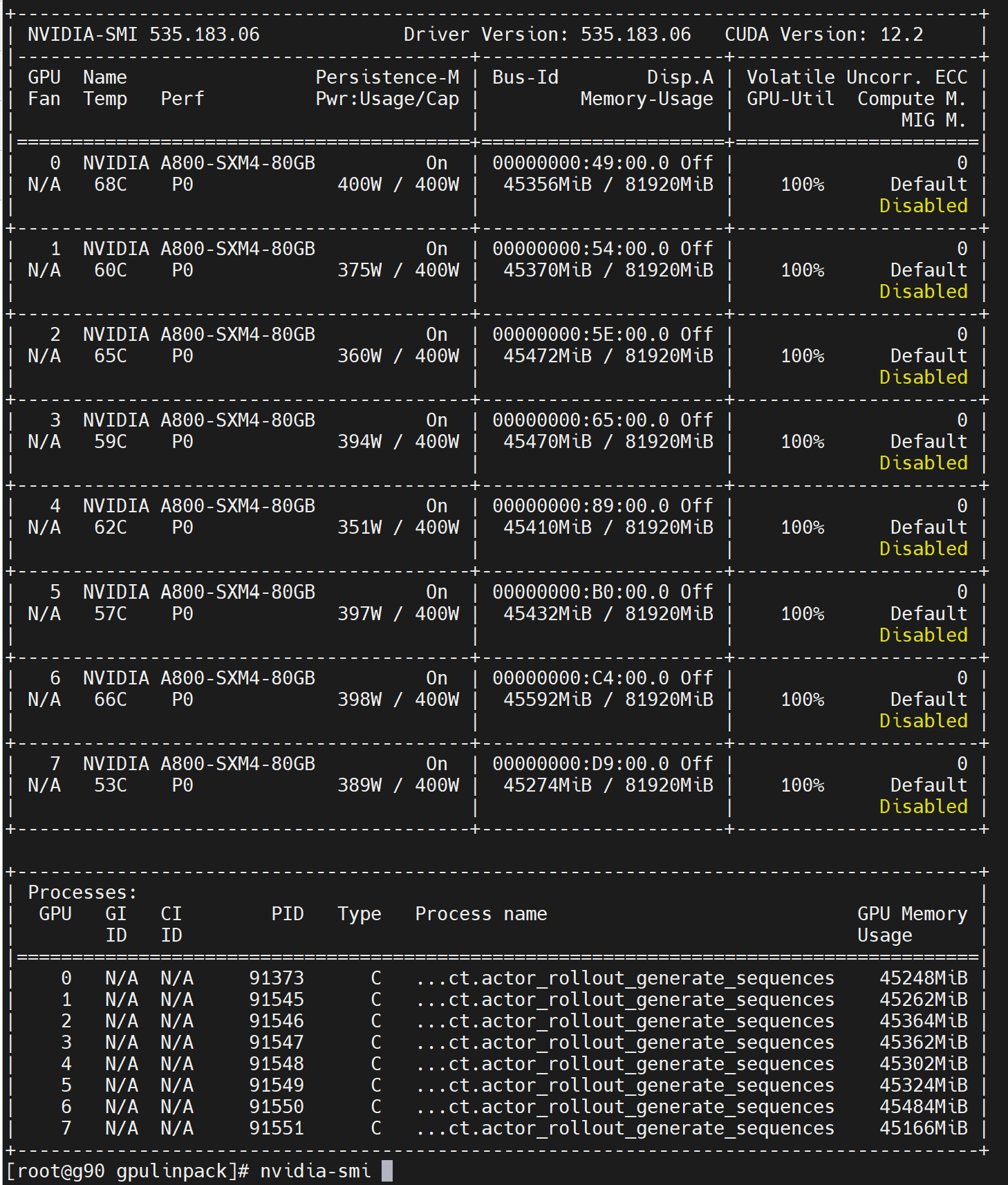The width and height of the screenshot is (1008, 1185).
Task: Click bus id 00000000:C4:00.0
Action: (x=580, y=678)
